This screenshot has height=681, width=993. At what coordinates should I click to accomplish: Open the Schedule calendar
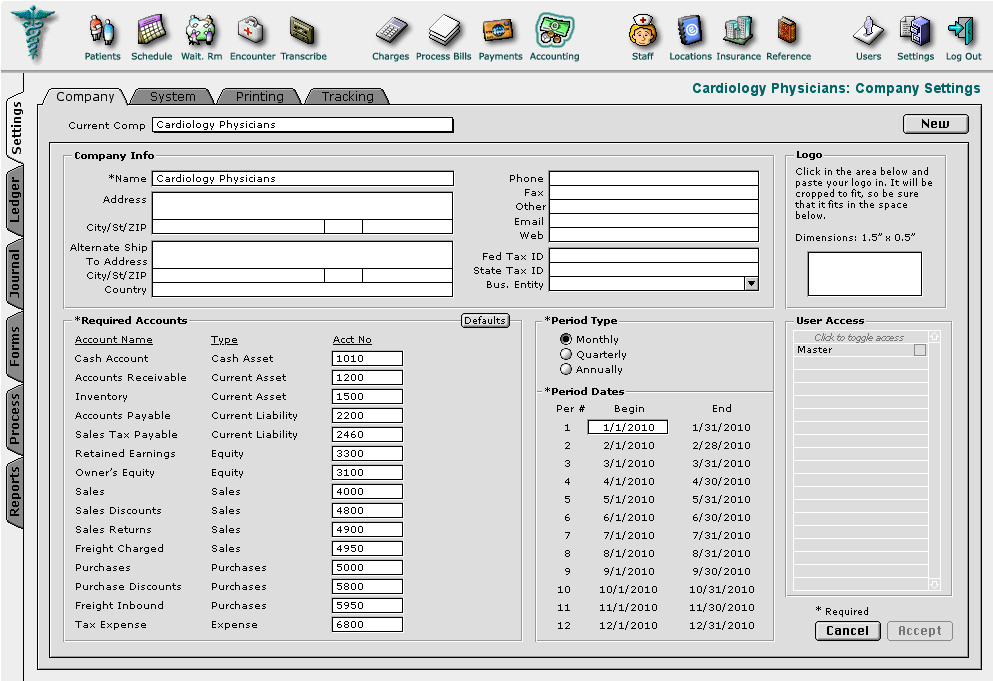151,38
